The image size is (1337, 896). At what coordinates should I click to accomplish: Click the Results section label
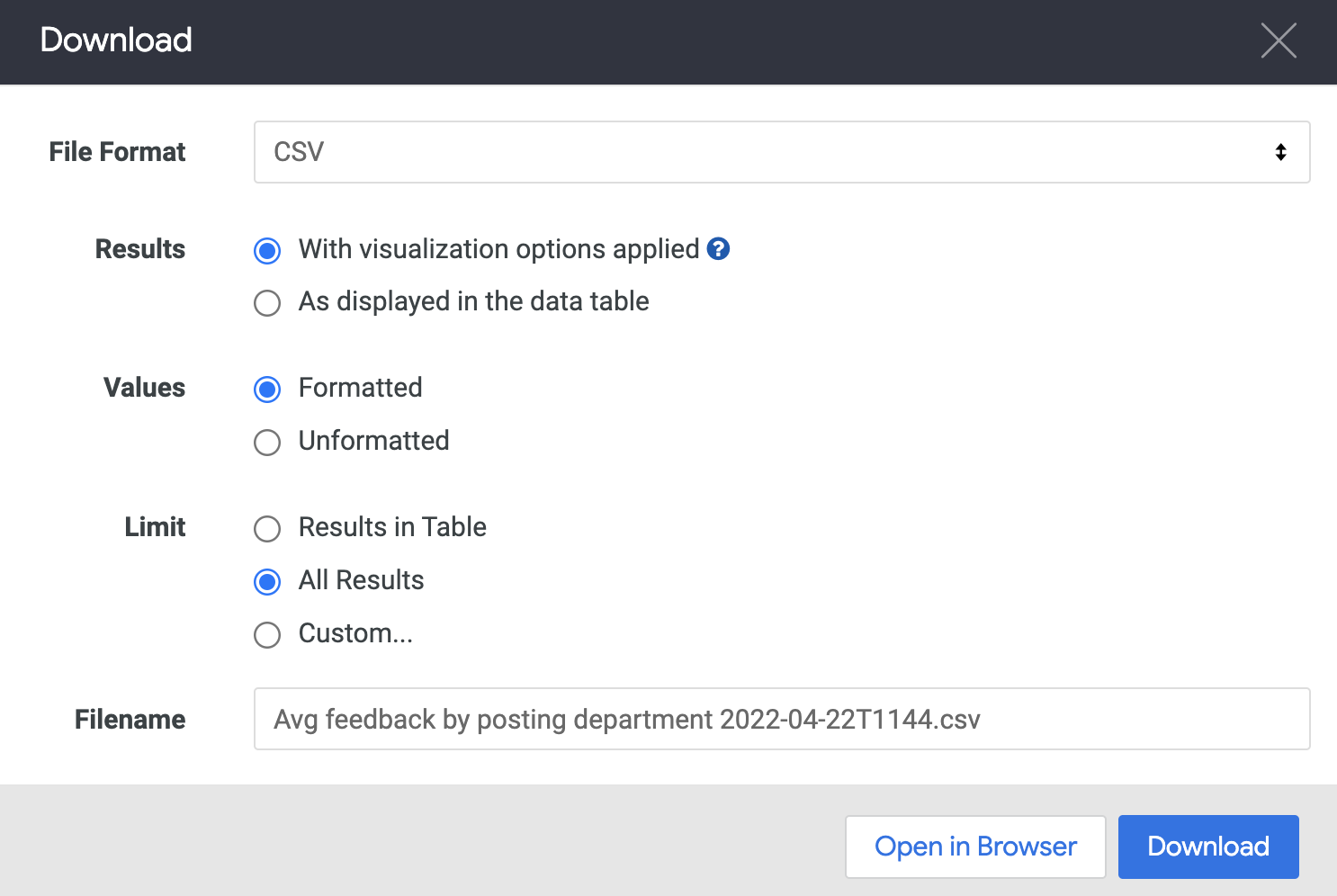[x=139, y=249]
